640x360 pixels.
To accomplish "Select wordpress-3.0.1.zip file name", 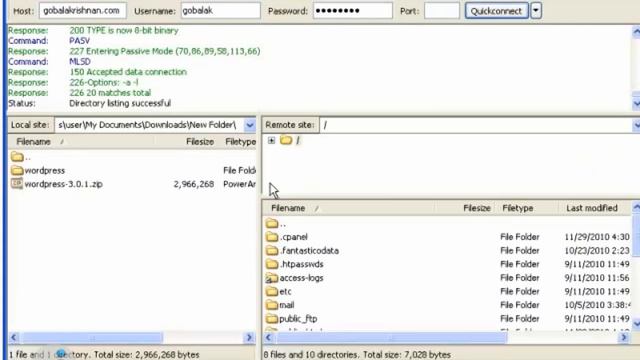I will pyautogui.click(x=64, y=184).
